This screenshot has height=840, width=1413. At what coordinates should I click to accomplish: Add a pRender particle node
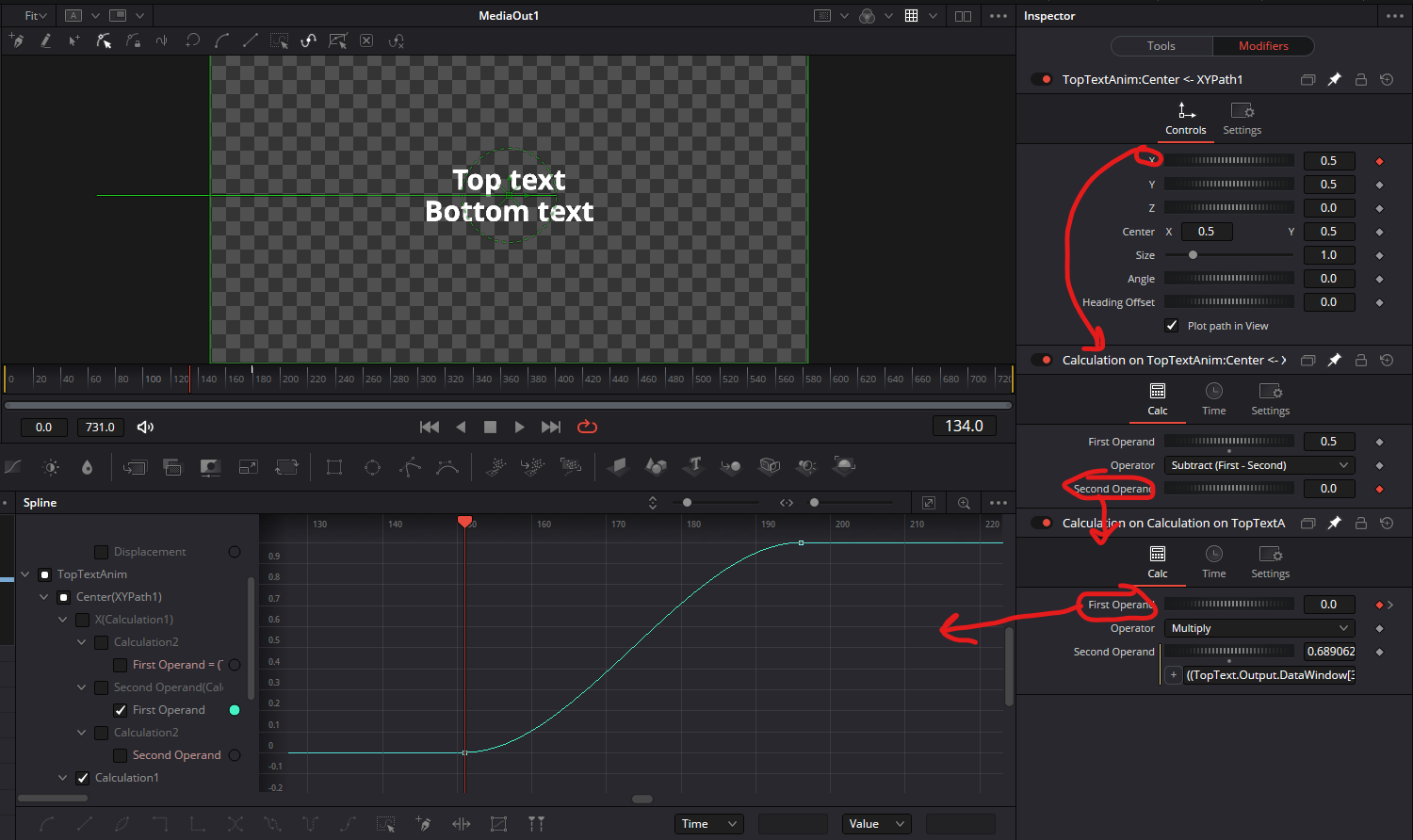[571, 466]
